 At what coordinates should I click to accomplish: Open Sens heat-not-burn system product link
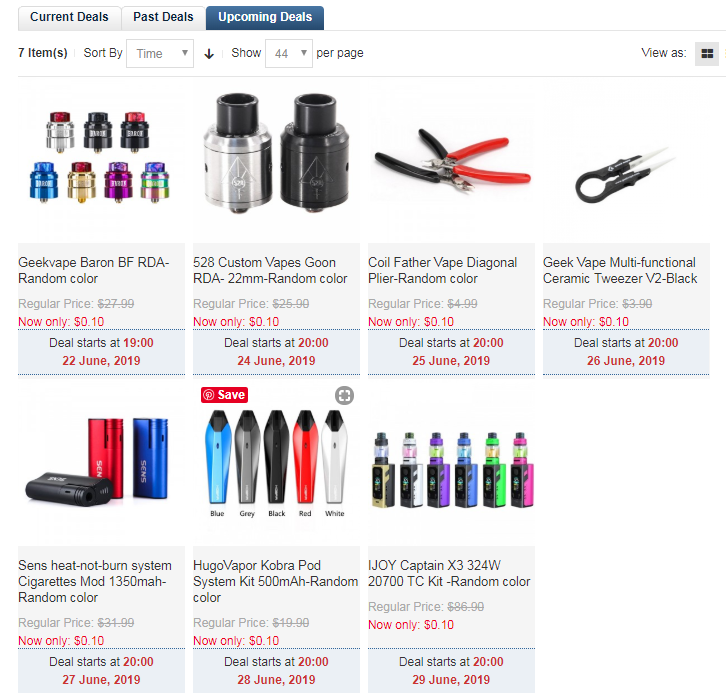[95, 581]
